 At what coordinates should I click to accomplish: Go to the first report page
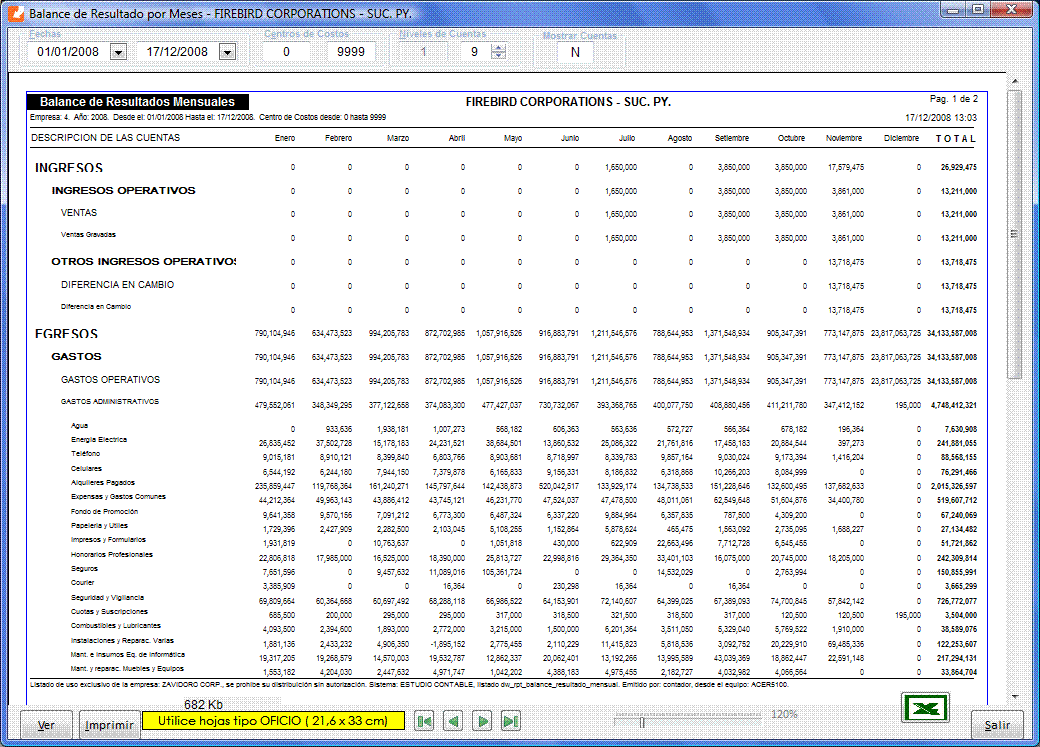(424, 721)
